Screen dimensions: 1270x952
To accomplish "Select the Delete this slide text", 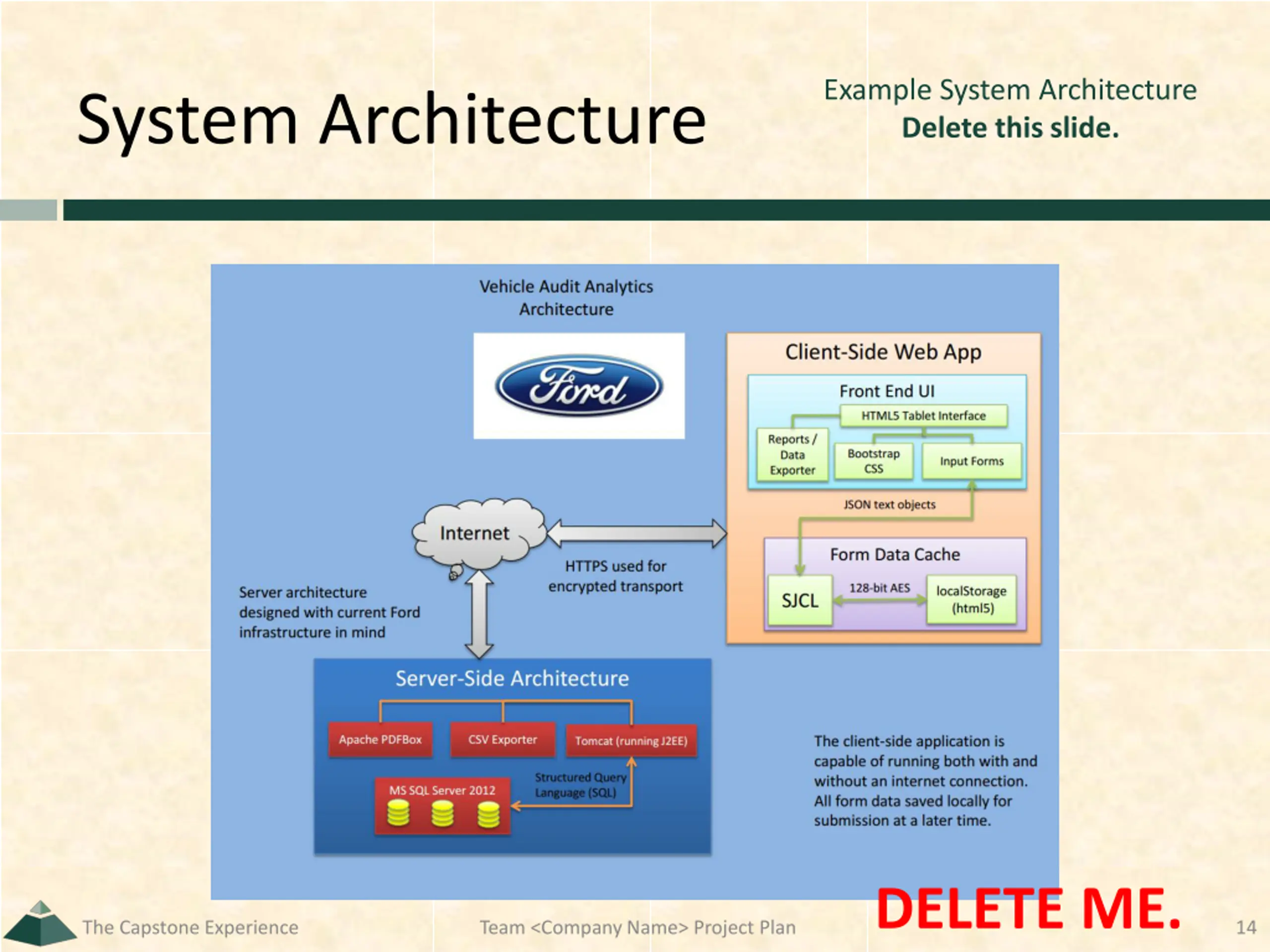I will 1010,127.
